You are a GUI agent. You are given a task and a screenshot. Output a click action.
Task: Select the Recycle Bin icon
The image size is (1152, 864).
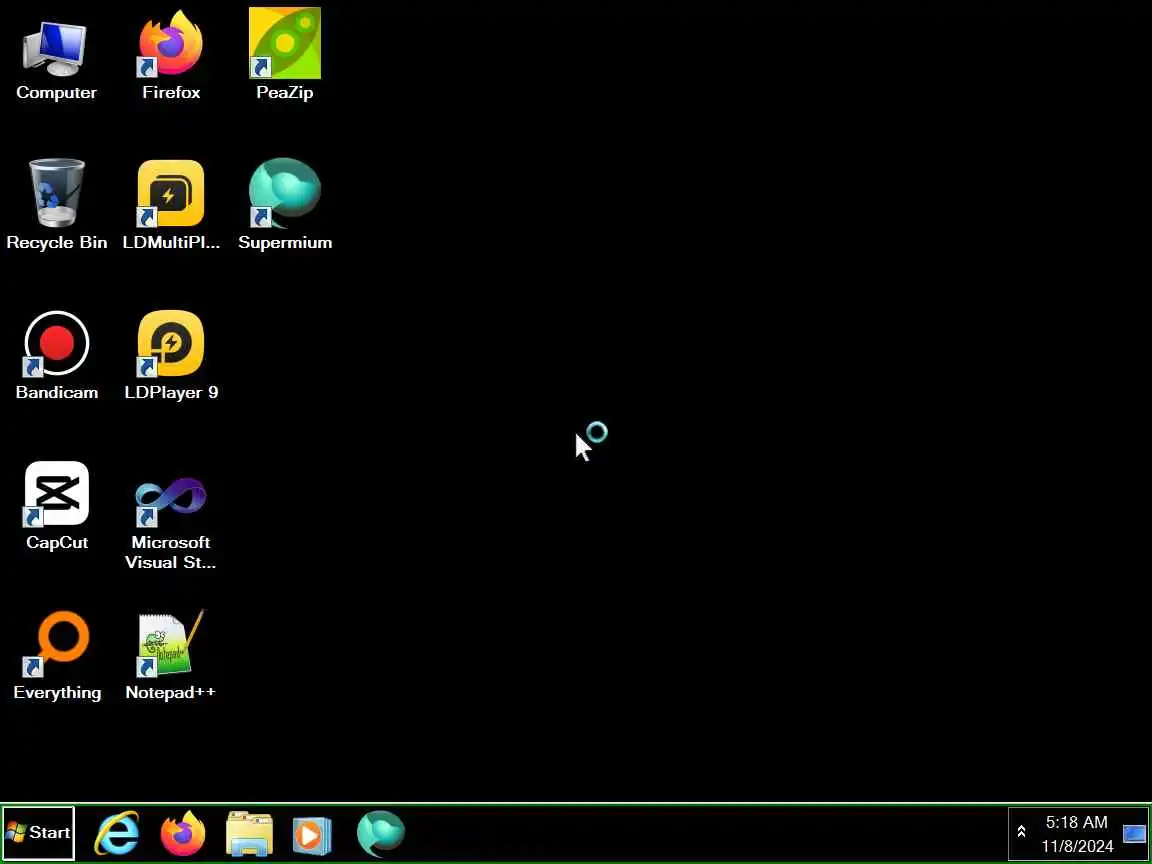[57, 206]
